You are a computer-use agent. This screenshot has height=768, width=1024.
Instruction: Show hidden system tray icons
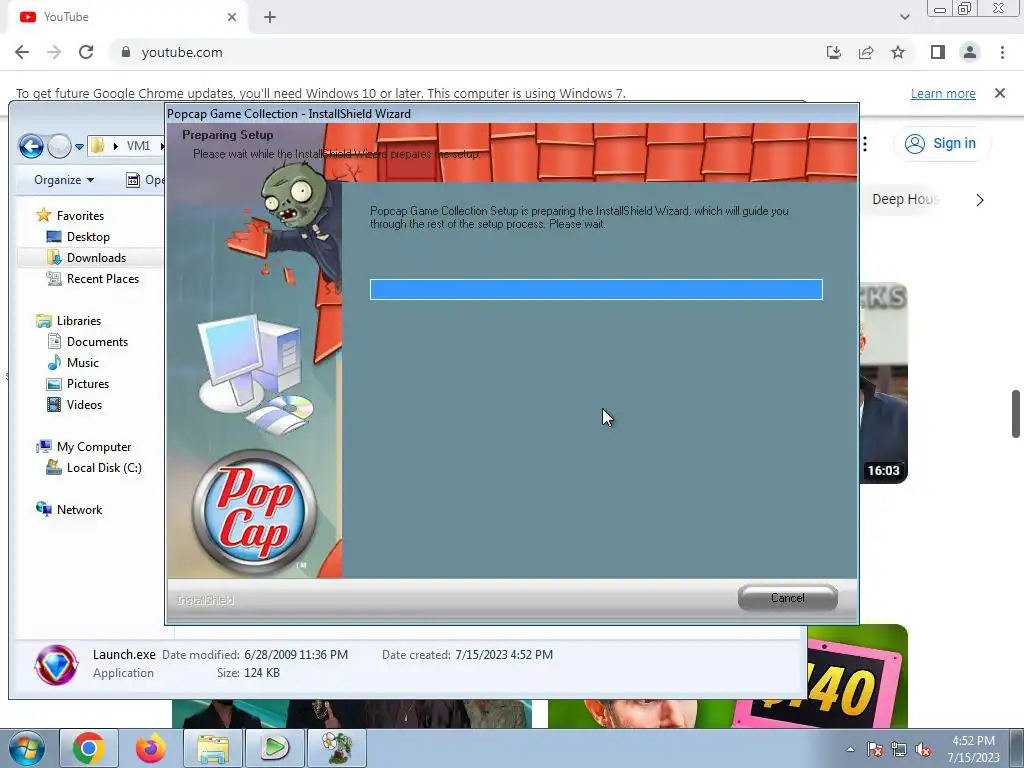tap(850, 749)
